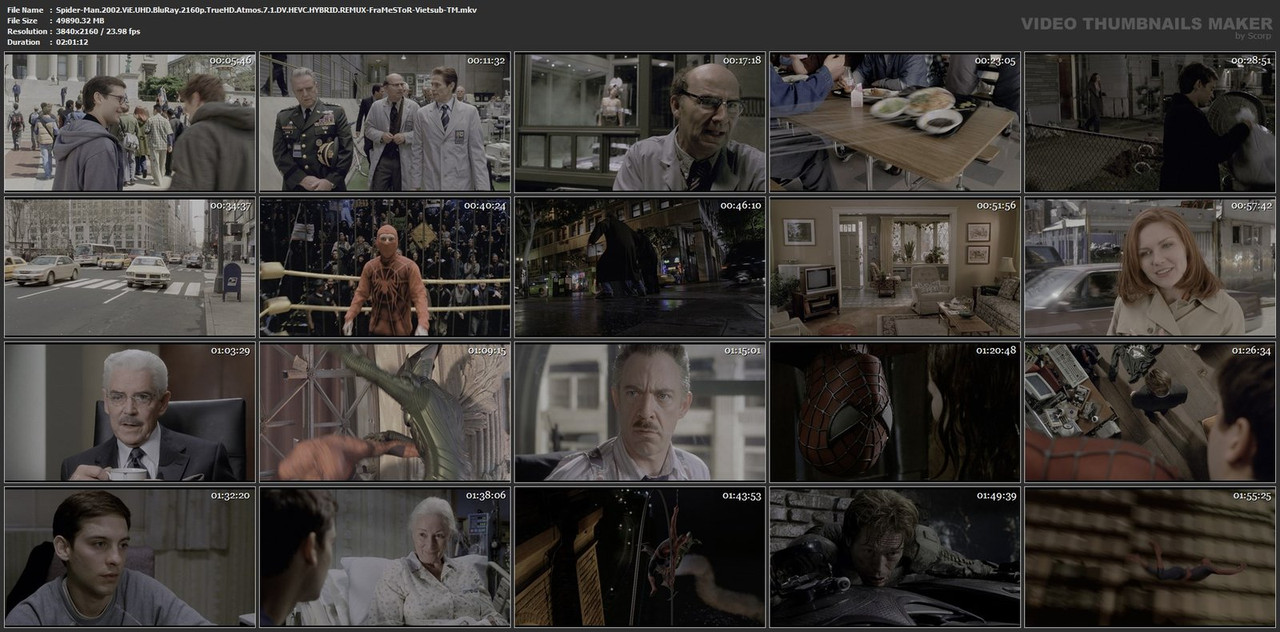
Task: Click the upside-down mask frame 01:20:48
Action: click(895, 412)
